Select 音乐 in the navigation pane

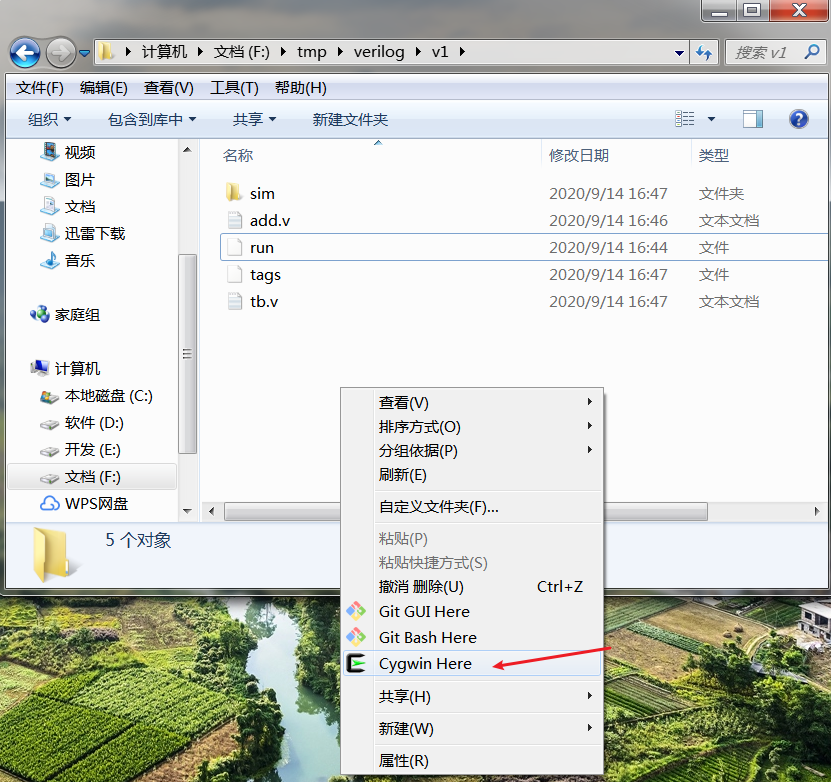79,261
